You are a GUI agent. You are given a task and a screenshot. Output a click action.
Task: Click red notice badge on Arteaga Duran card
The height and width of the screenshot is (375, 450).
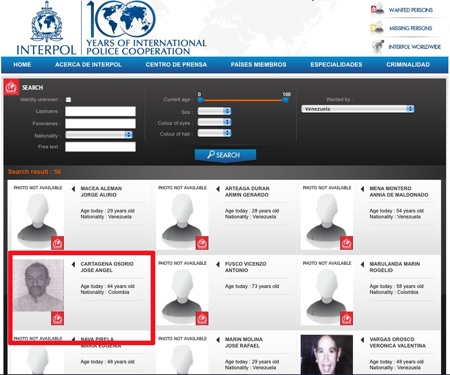[202, 243]
